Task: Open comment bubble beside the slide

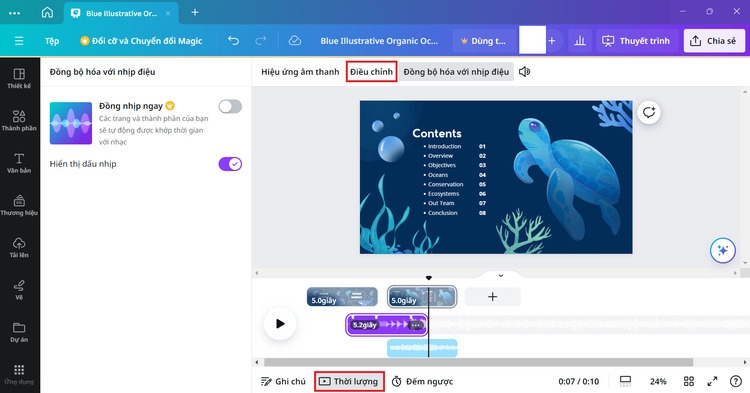Action: 649,112
